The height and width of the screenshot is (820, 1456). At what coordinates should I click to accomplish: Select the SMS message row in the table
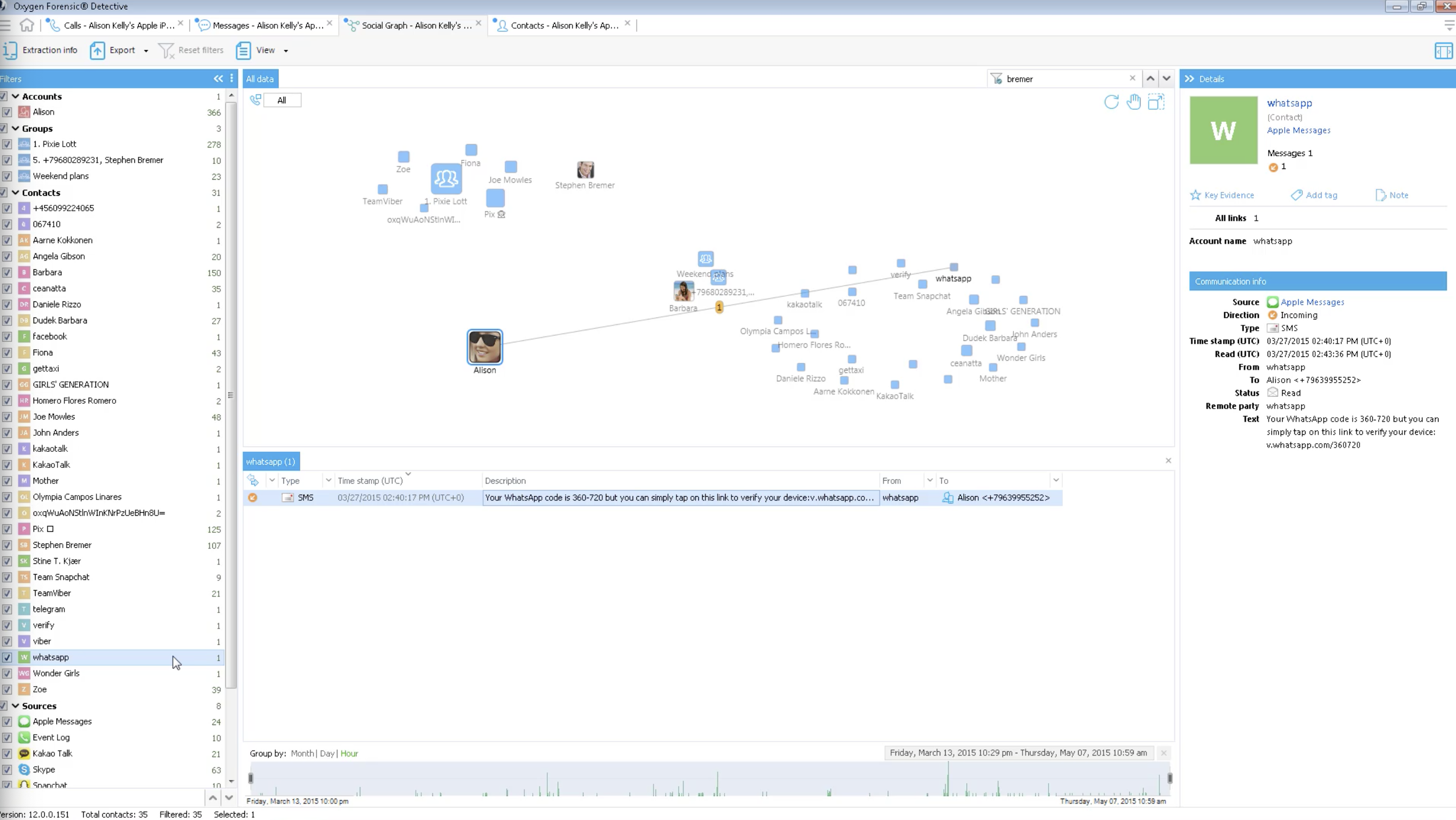pyautogui.click(x=653, y=497)
